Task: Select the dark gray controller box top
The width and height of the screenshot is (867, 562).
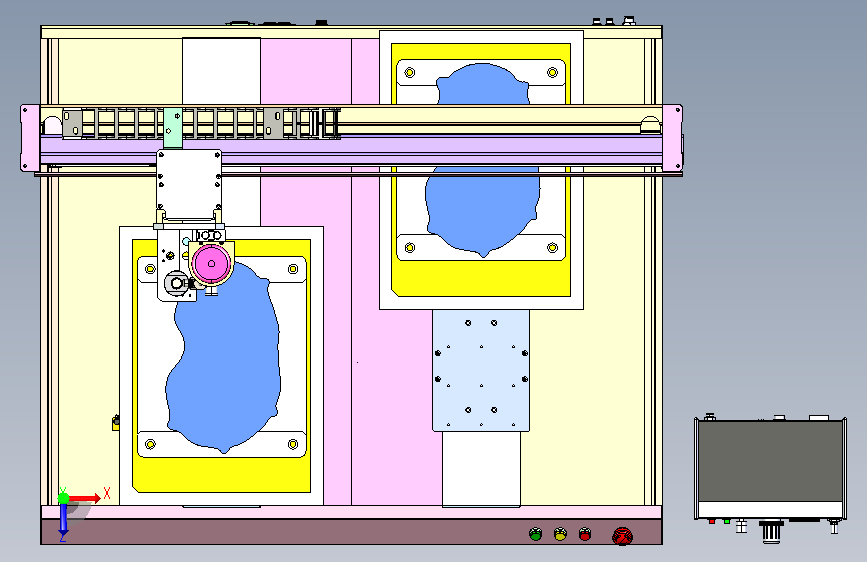Action: coord(770,461)
